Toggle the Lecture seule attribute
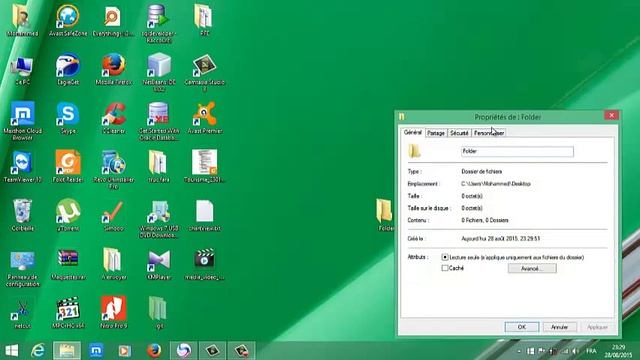This screenshot has width=640, height=360. point(445,258)
